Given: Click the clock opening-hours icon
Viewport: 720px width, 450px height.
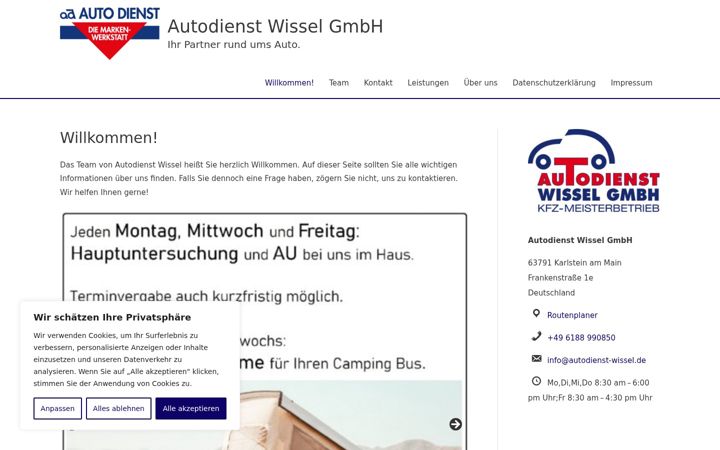Looking at the screenshot, I should 536,381.
